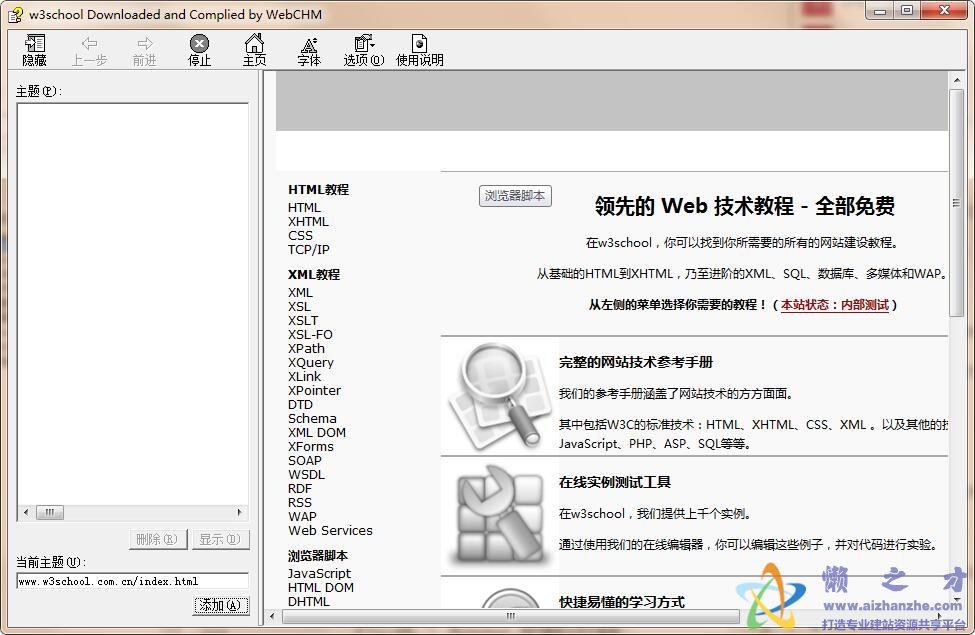Open the Web Services tutorial link
Image resolution: width=975 pixels, height=635 pixels.
330,530
